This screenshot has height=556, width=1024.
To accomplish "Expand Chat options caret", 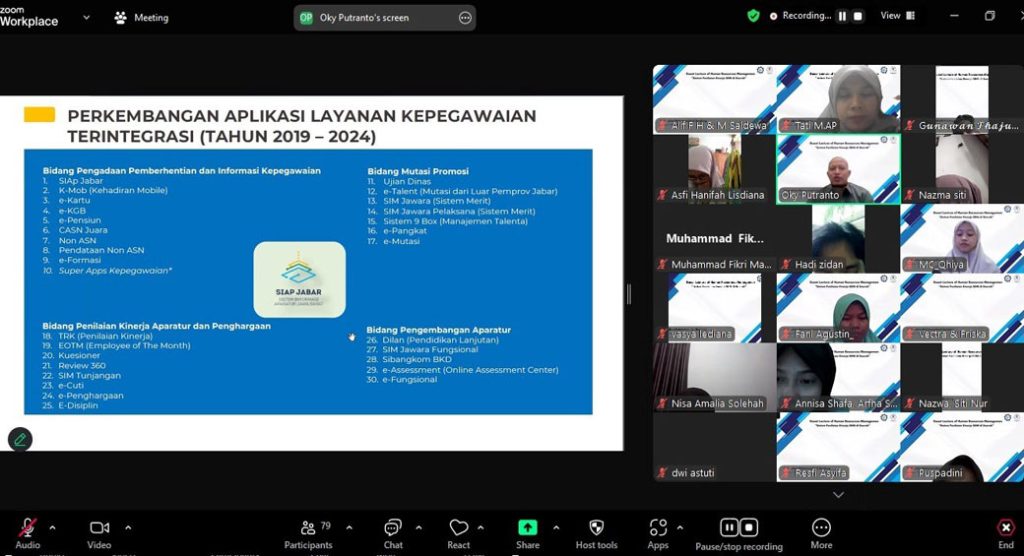I will [x=419, y=527].
